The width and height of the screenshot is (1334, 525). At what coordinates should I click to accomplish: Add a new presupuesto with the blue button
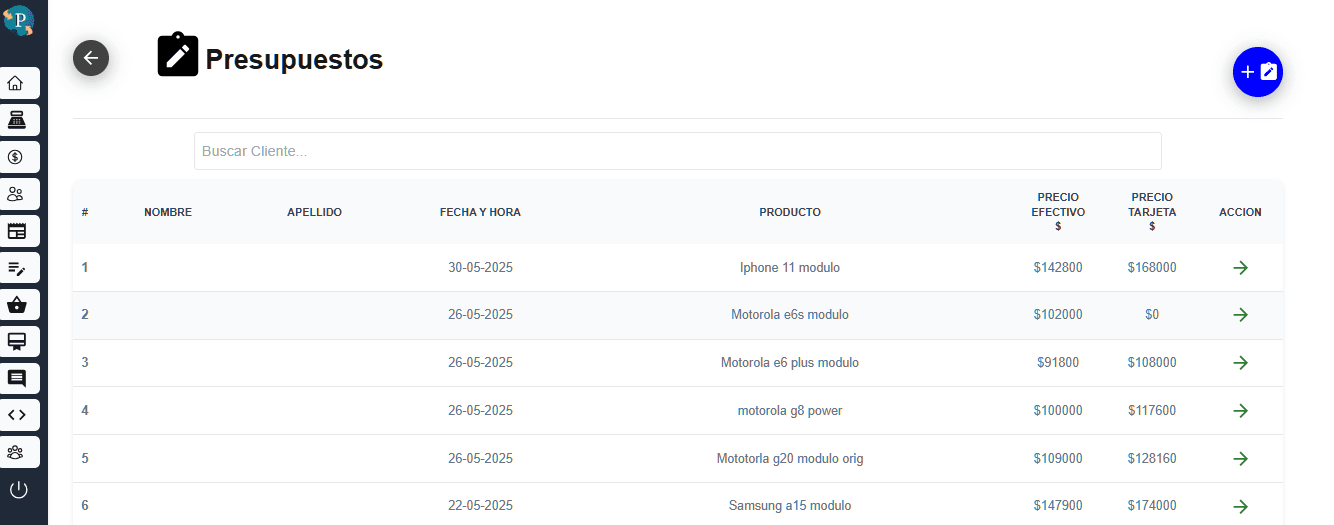click(1257, 72)
